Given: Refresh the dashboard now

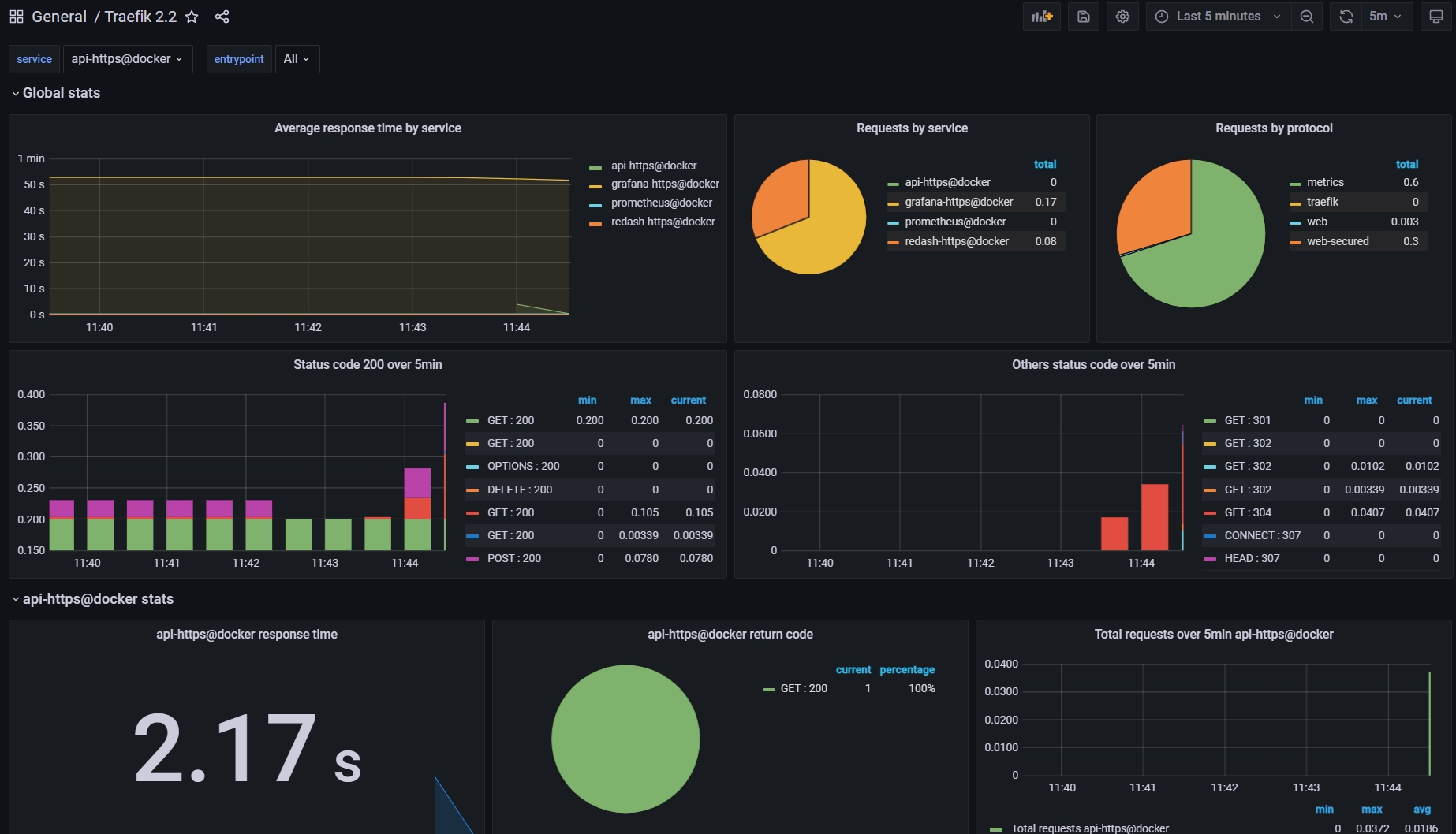Looking at the screenshot, I should (1346, 17).
